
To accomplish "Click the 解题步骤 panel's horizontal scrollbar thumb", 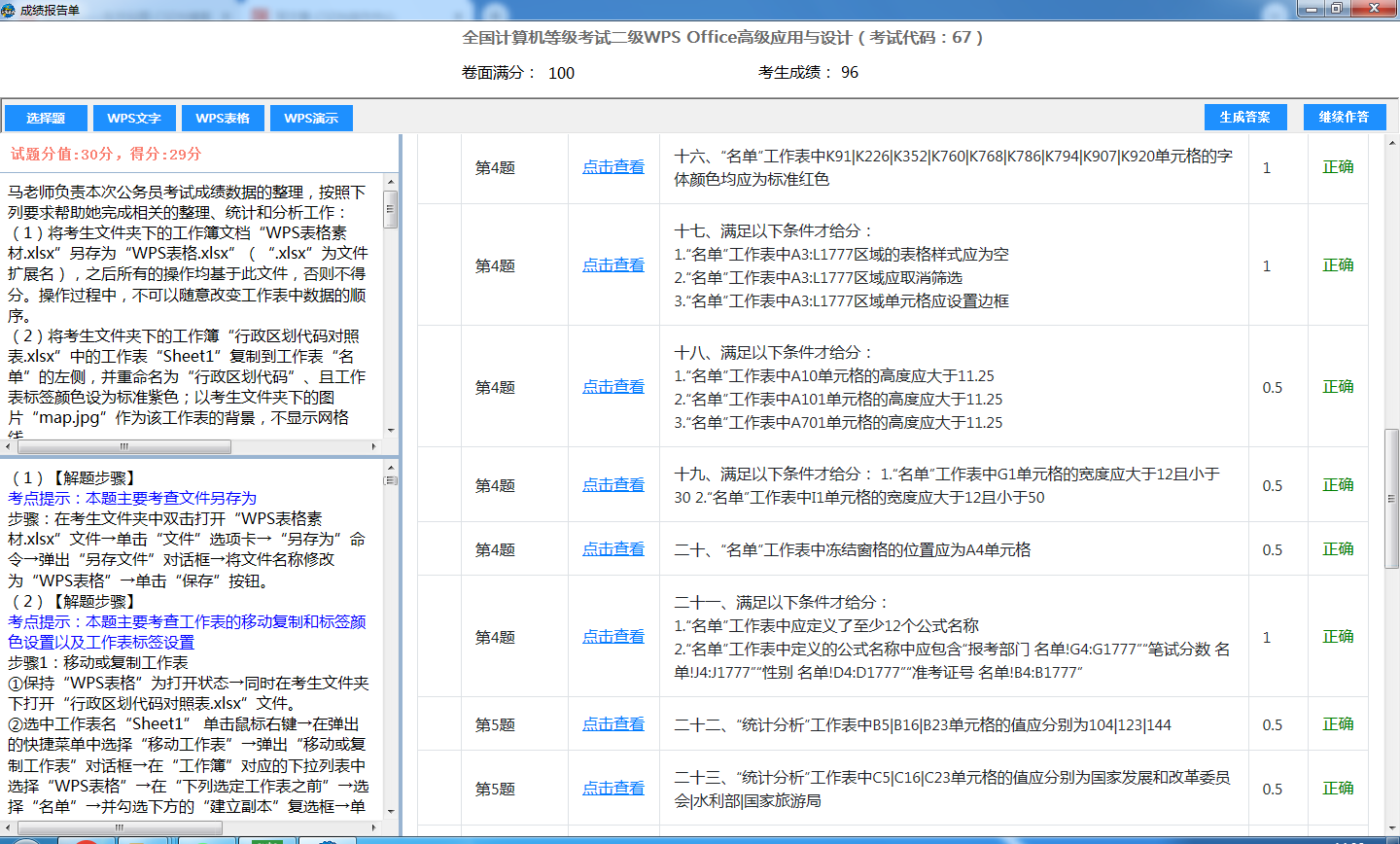I will point(121,828).
